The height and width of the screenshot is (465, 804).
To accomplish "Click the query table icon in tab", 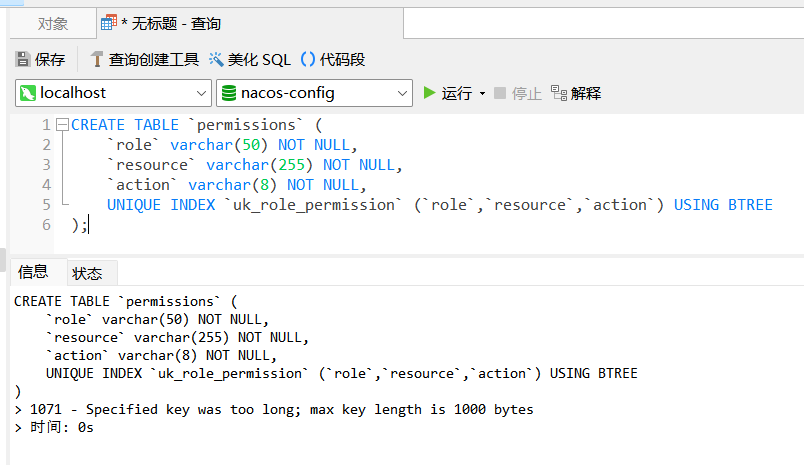I will point(109,23).
